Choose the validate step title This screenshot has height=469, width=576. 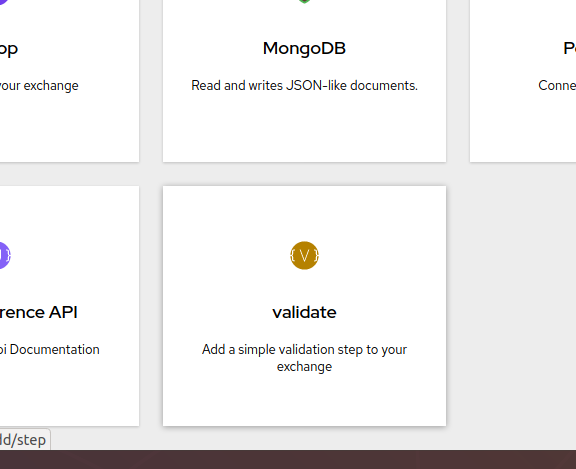(x=304, y=312)
